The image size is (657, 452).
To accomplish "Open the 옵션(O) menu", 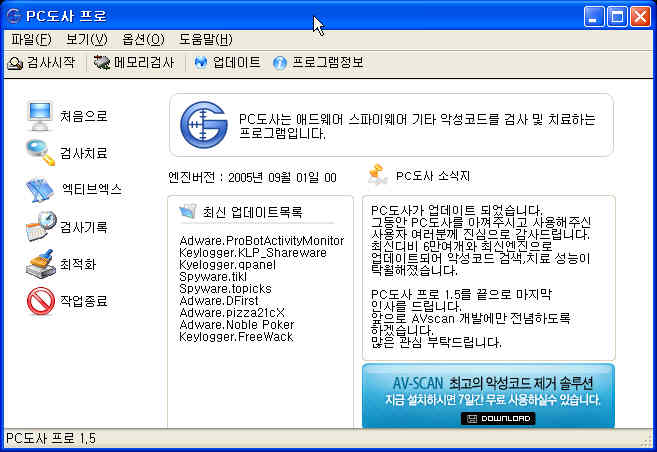I will point(142,39).
